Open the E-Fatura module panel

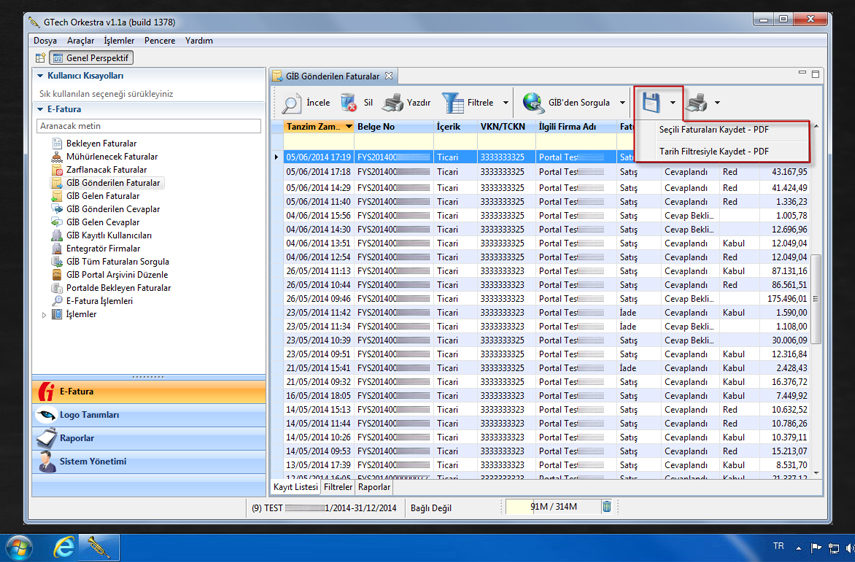(148, 391)
